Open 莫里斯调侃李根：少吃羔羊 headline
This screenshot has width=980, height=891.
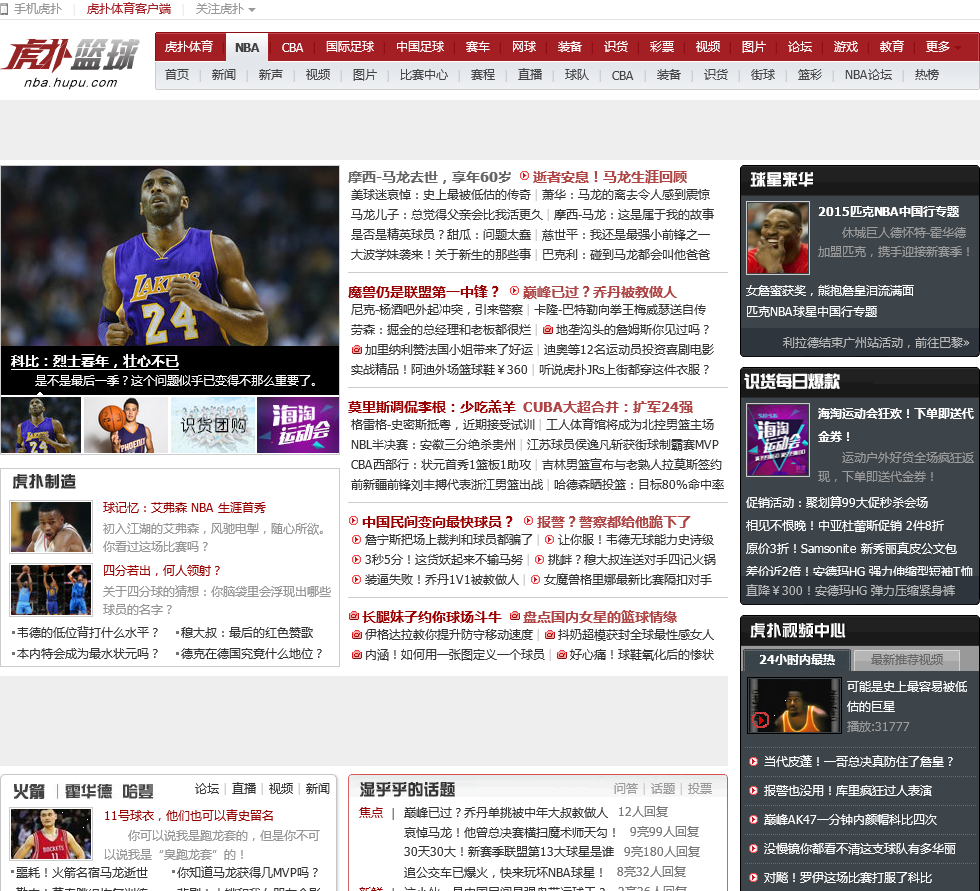coord(431,407)
